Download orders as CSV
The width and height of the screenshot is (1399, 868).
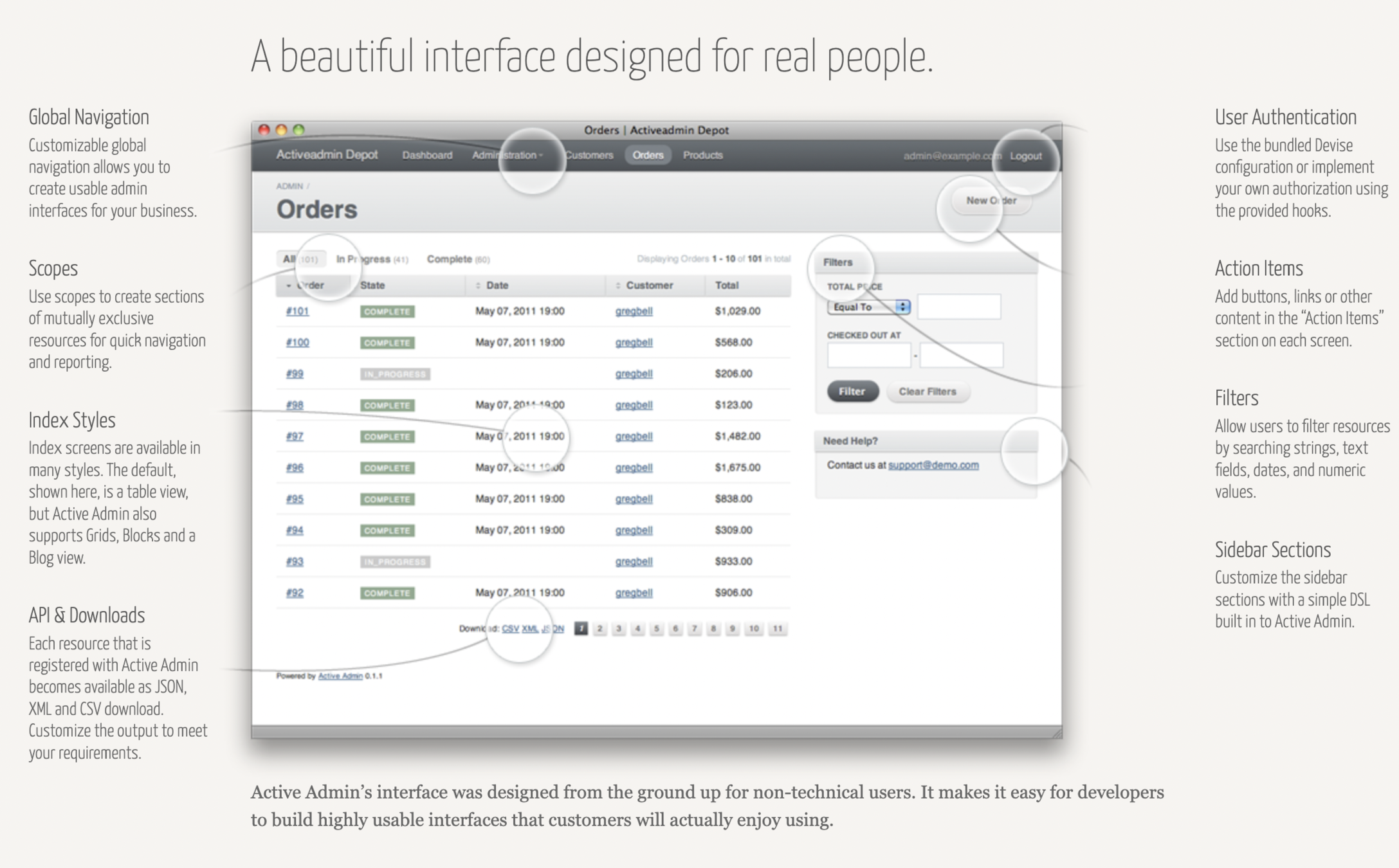pos(510,629)
